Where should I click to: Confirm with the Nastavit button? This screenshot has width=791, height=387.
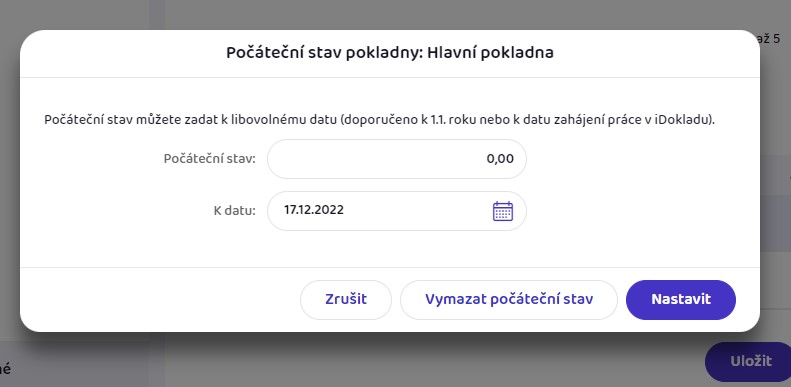pos(681,300)
